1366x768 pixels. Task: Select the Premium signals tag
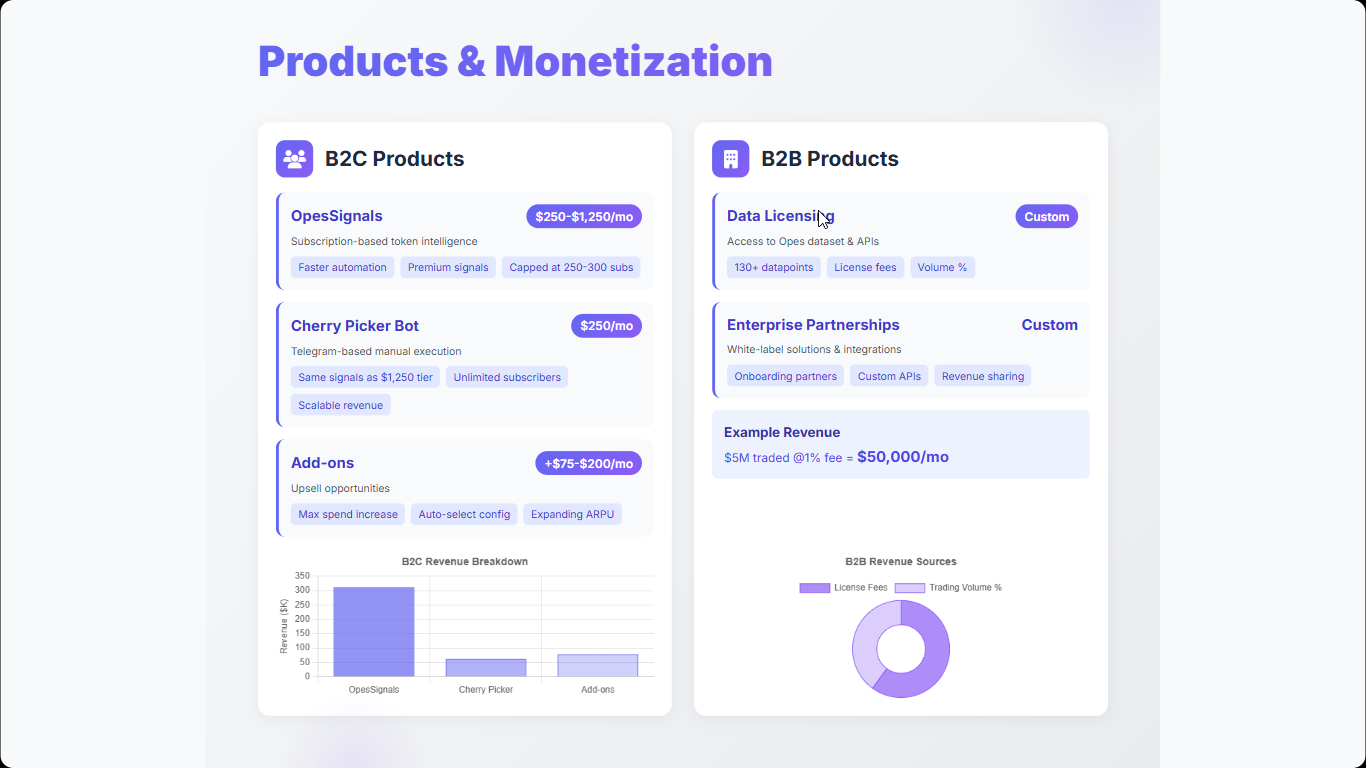(448, 267)
